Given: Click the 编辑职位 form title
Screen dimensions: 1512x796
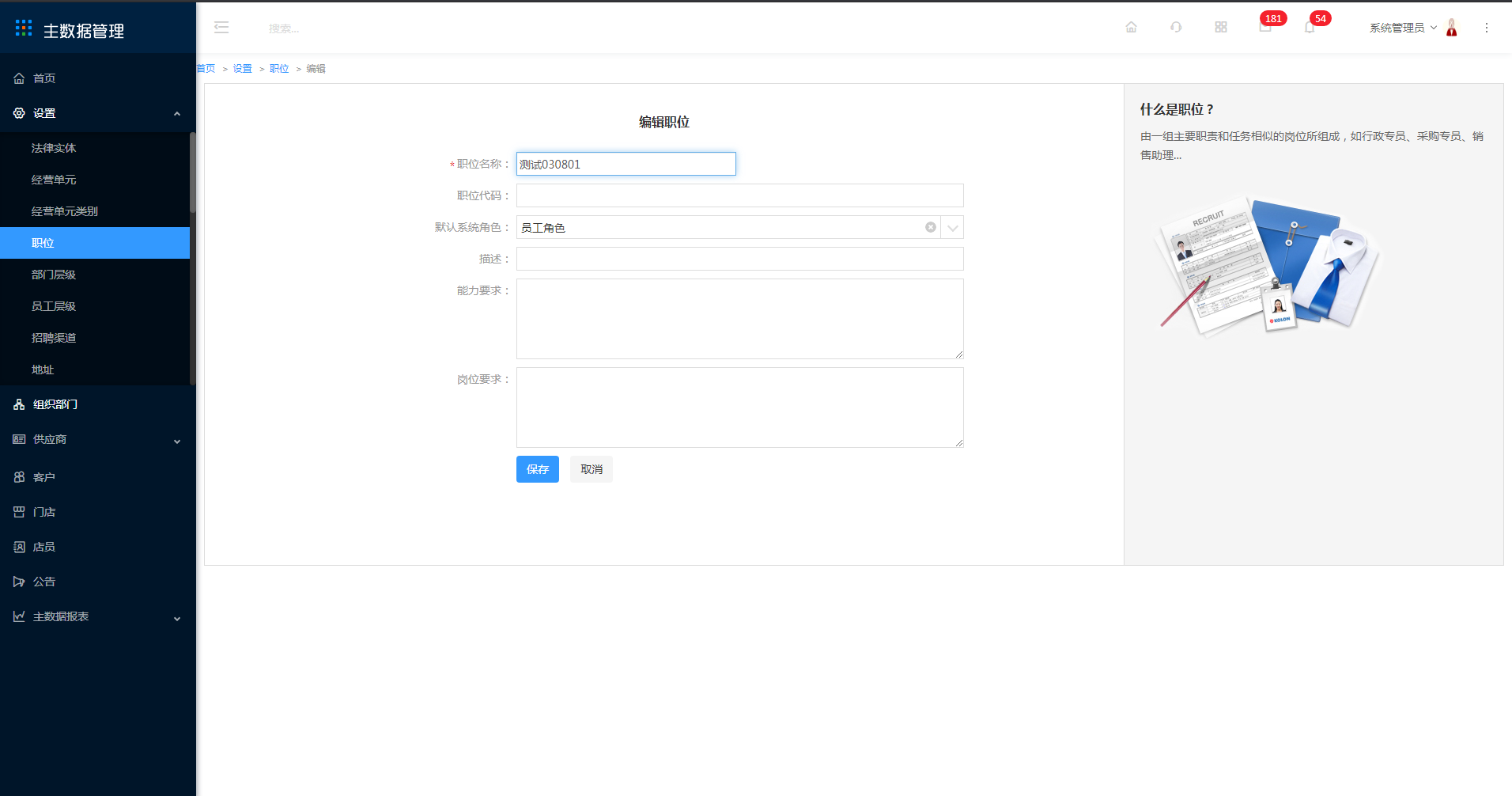Looking at the screenshot, I should (664, 122).
